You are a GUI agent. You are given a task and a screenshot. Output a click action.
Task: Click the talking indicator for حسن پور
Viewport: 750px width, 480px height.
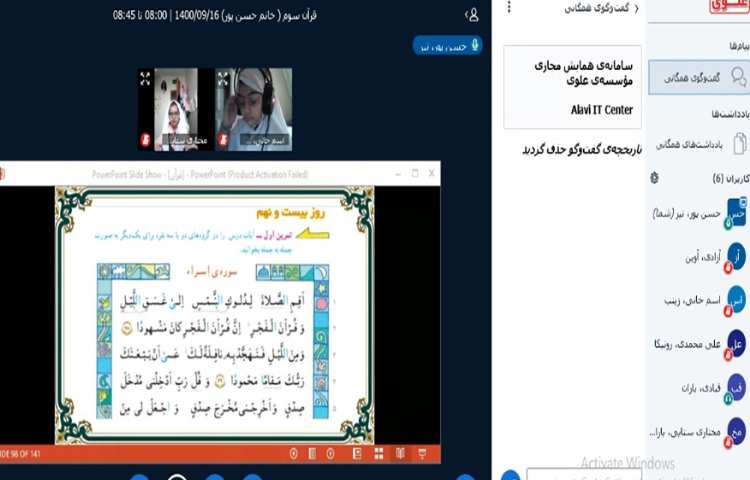pos(447,46)
